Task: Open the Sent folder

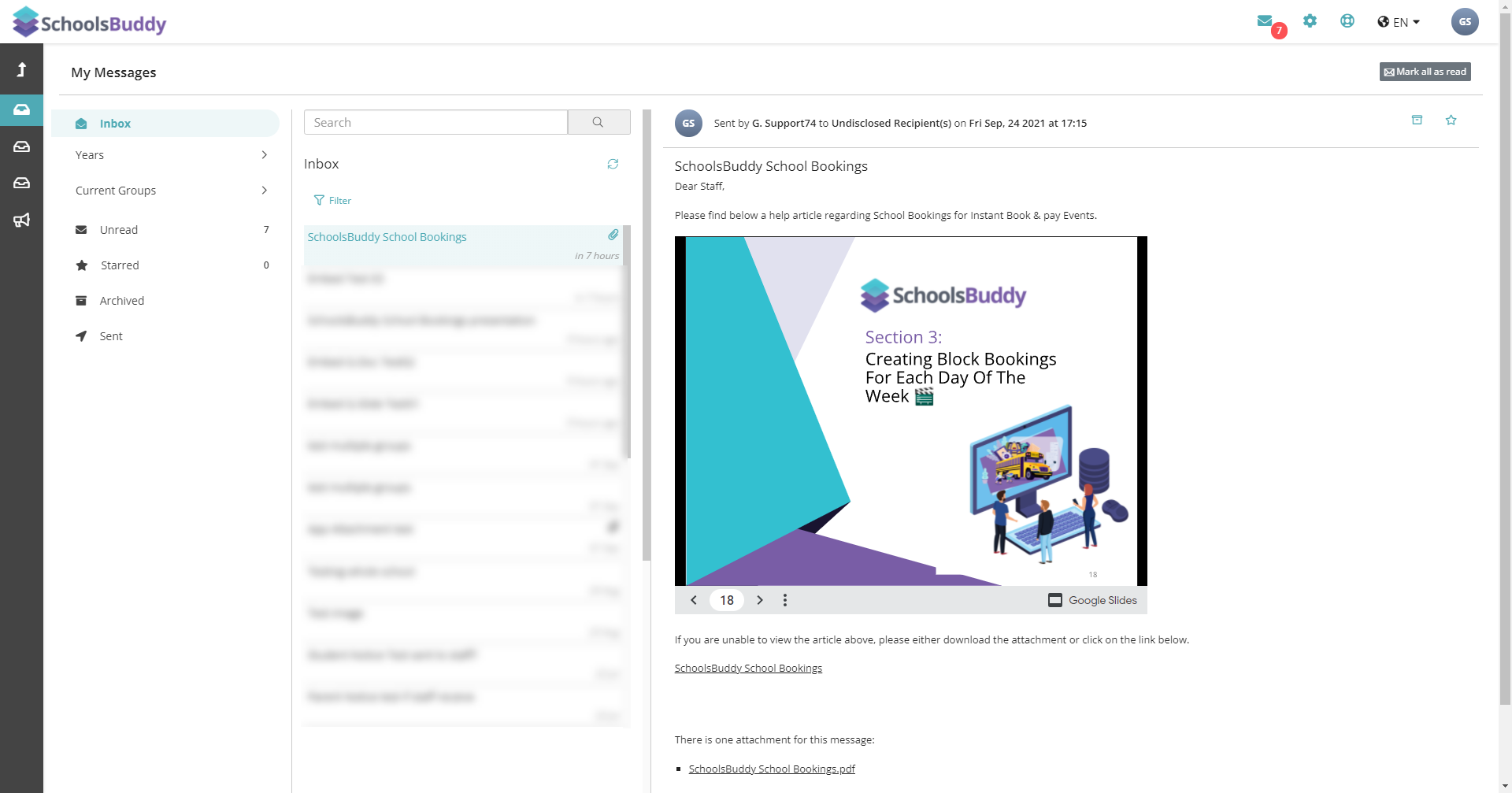Action: point(111,336)
